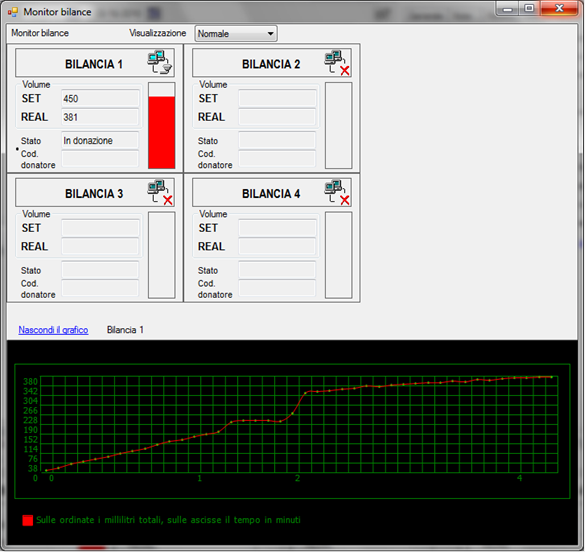Click the Monitor bilance title bar app icon
This screenshot has width=585, height=552.
click(13, 12)
